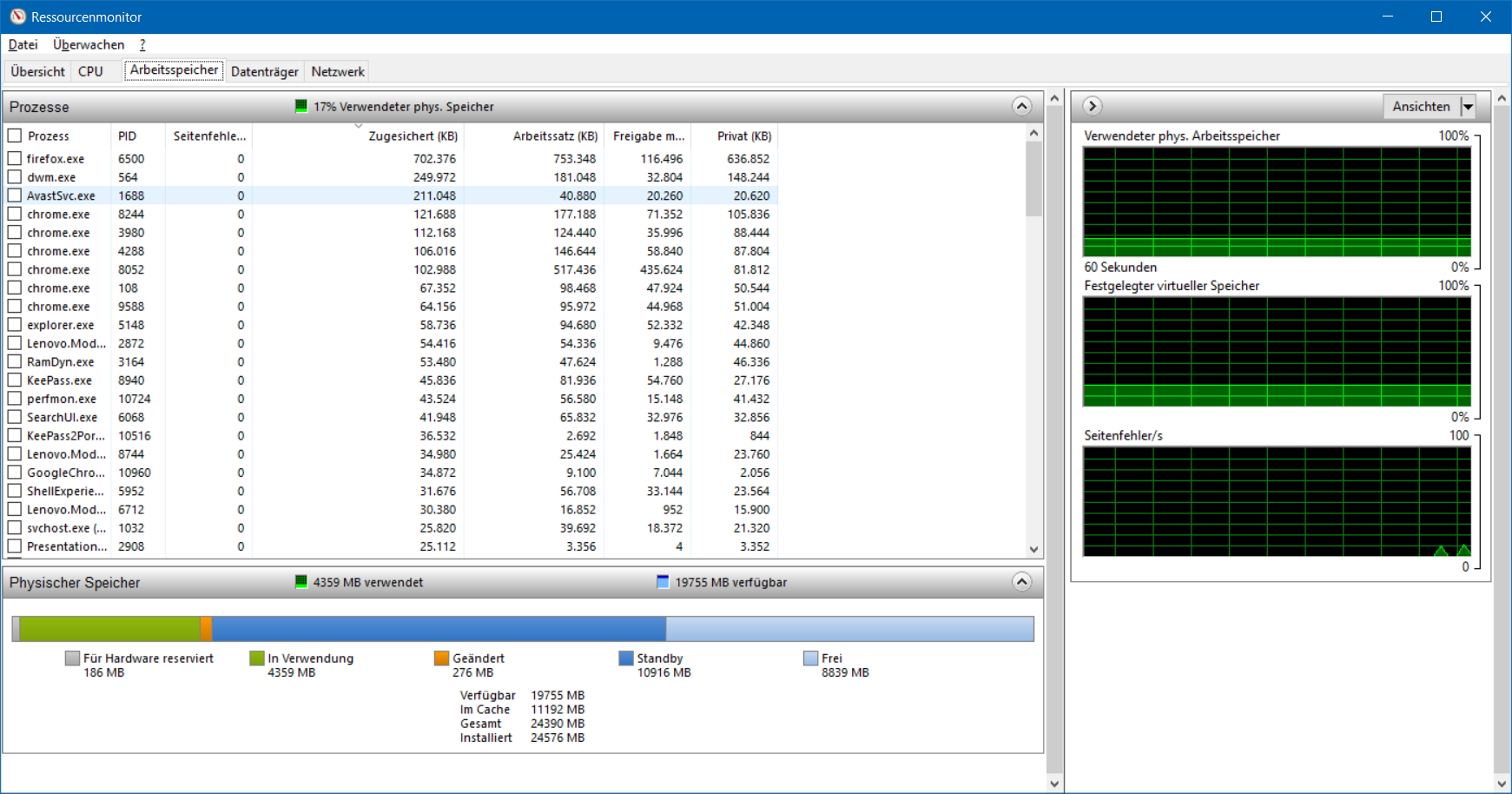Check the dwm.exe process checkbox
The image size is (1512, 794).
pos(15,176)
